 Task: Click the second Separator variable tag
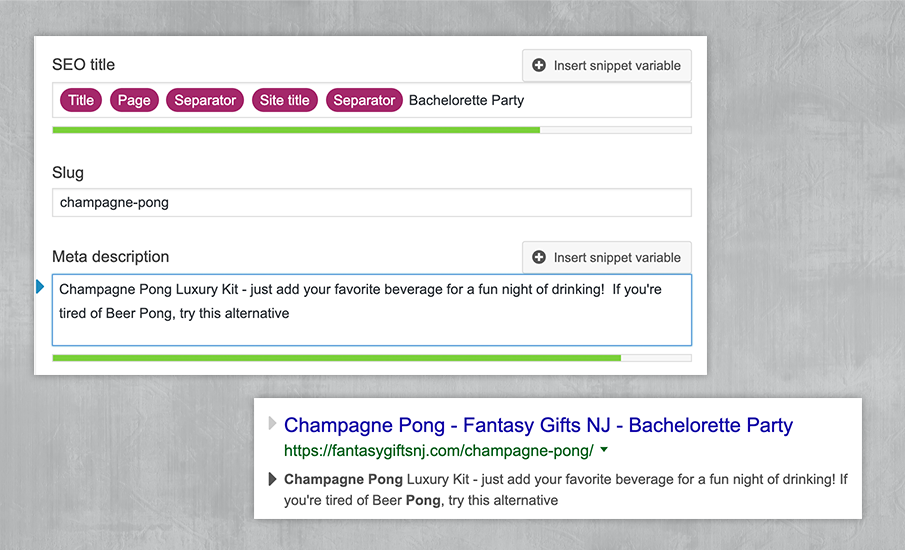click(364, 100)
